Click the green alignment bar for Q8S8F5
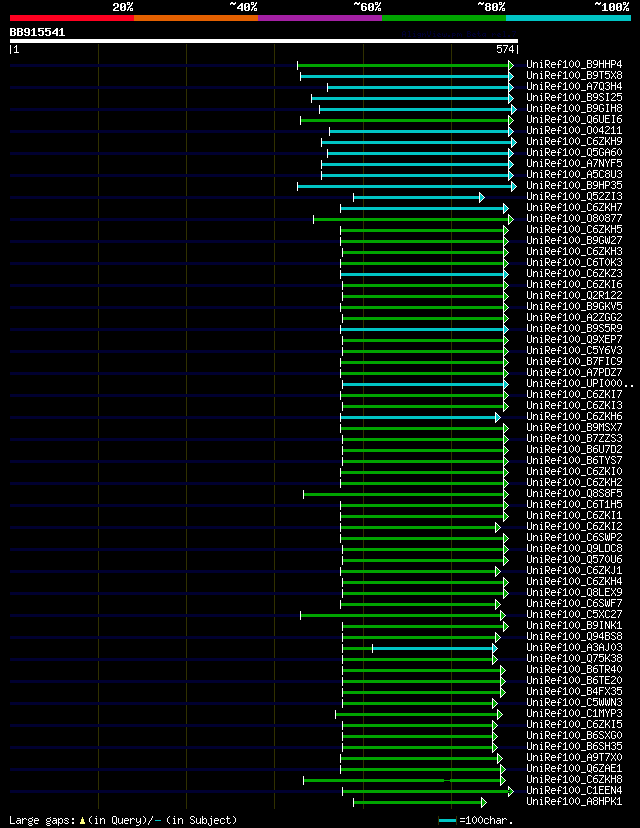The width and height of the screenshot is (640, 828). [406, 495]
